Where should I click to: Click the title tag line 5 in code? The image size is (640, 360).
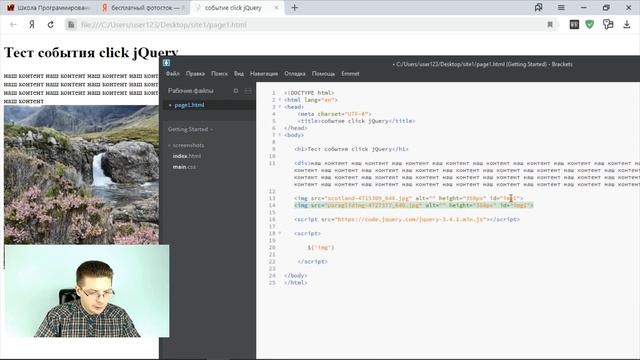[356, 121]
